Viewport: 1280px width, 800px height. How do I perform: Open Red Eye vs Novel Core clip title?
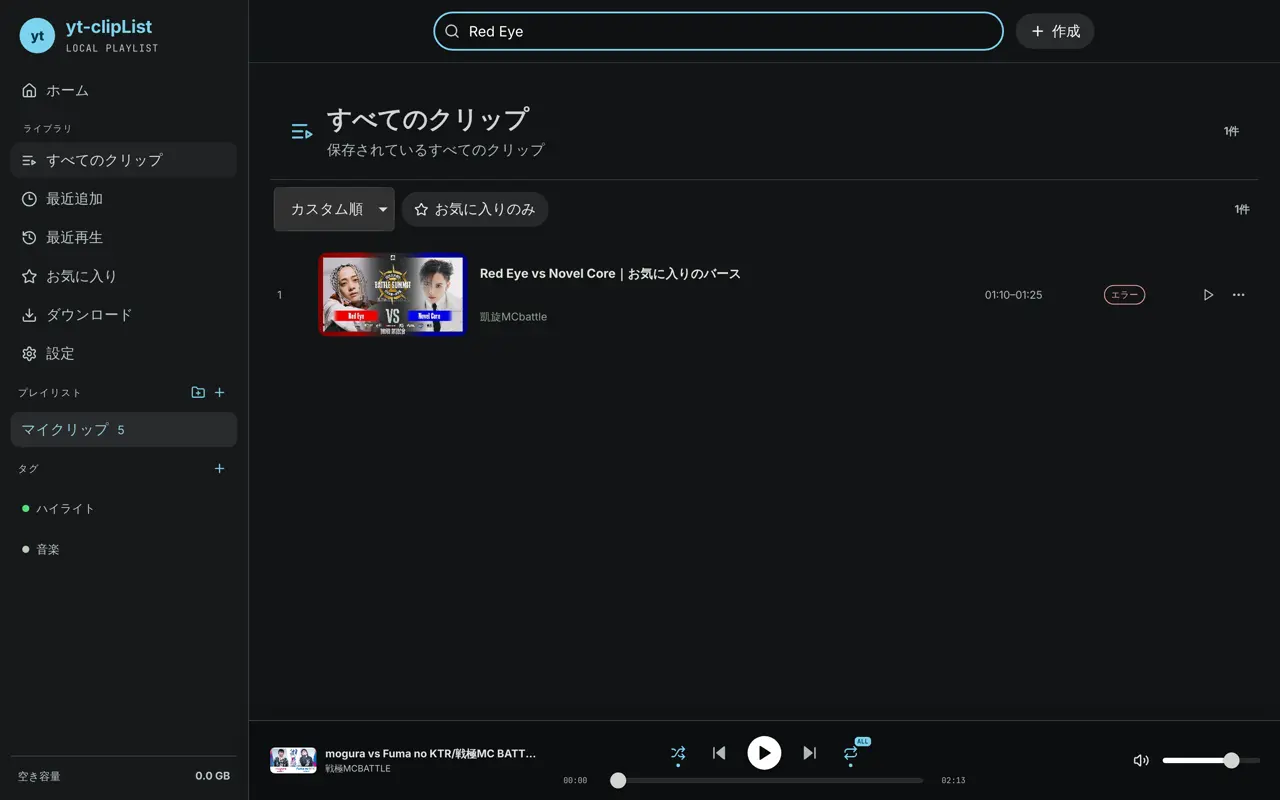610,273
